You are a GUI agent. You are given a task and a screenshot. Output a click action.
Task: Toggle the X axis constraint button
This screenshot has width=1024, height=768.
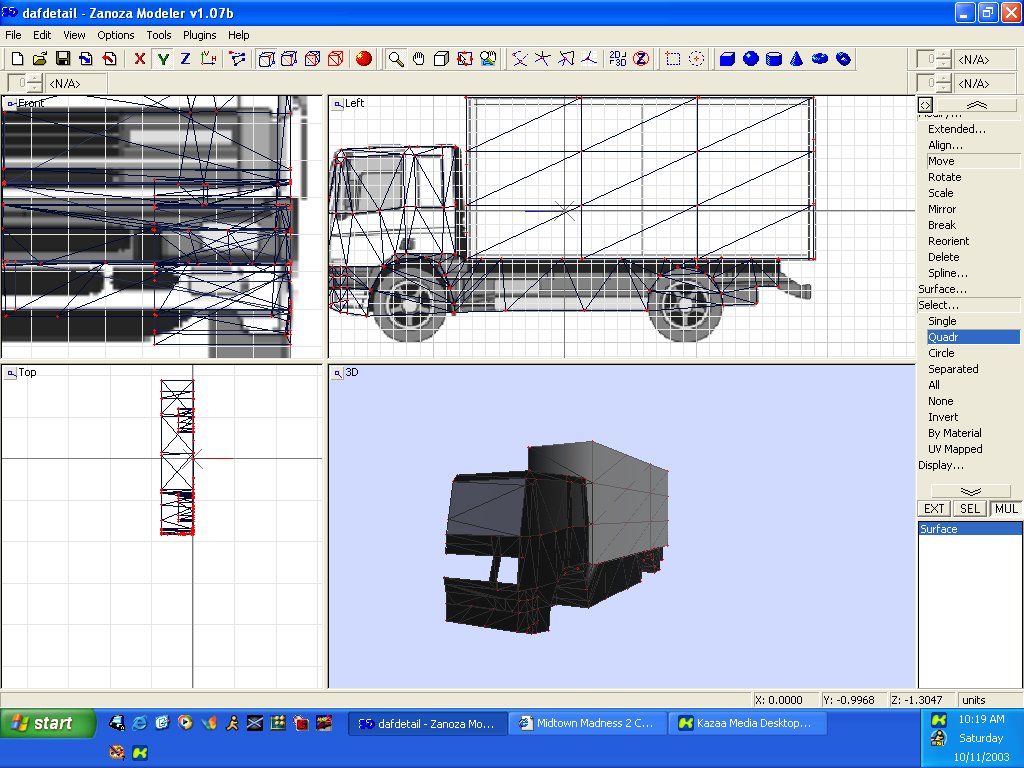(x=140, y=59)
